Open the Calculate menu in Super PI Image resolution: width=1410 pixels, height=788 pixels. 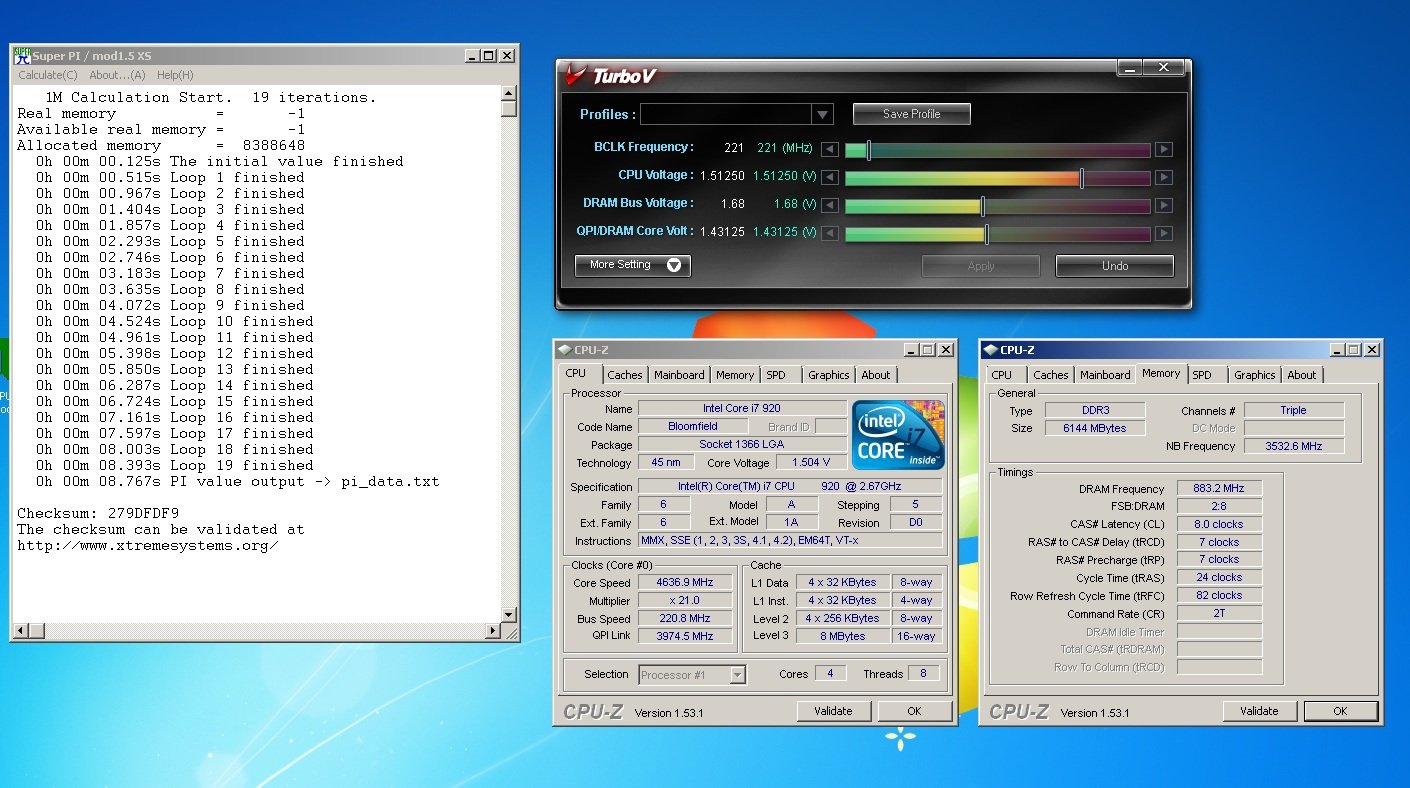47,75
